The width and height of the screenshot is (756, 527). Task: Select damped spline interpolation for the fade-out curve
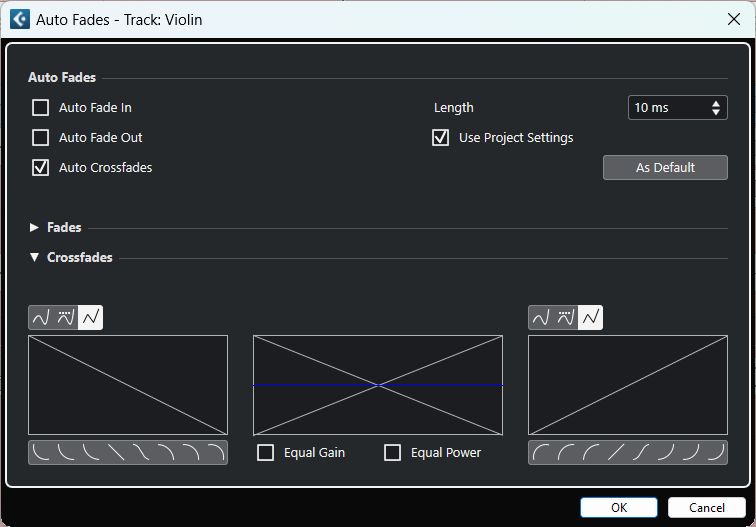[66, 318]
